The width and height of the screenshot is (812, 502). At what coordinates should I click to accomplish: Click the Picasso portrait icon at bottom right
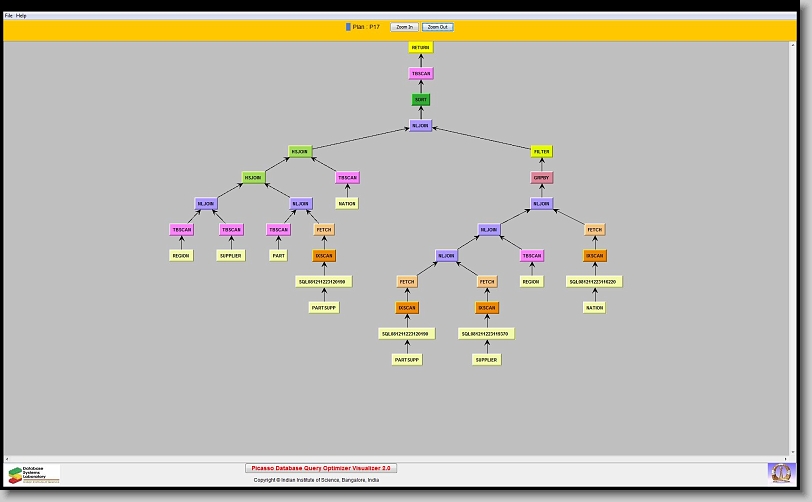coord(780,472)
